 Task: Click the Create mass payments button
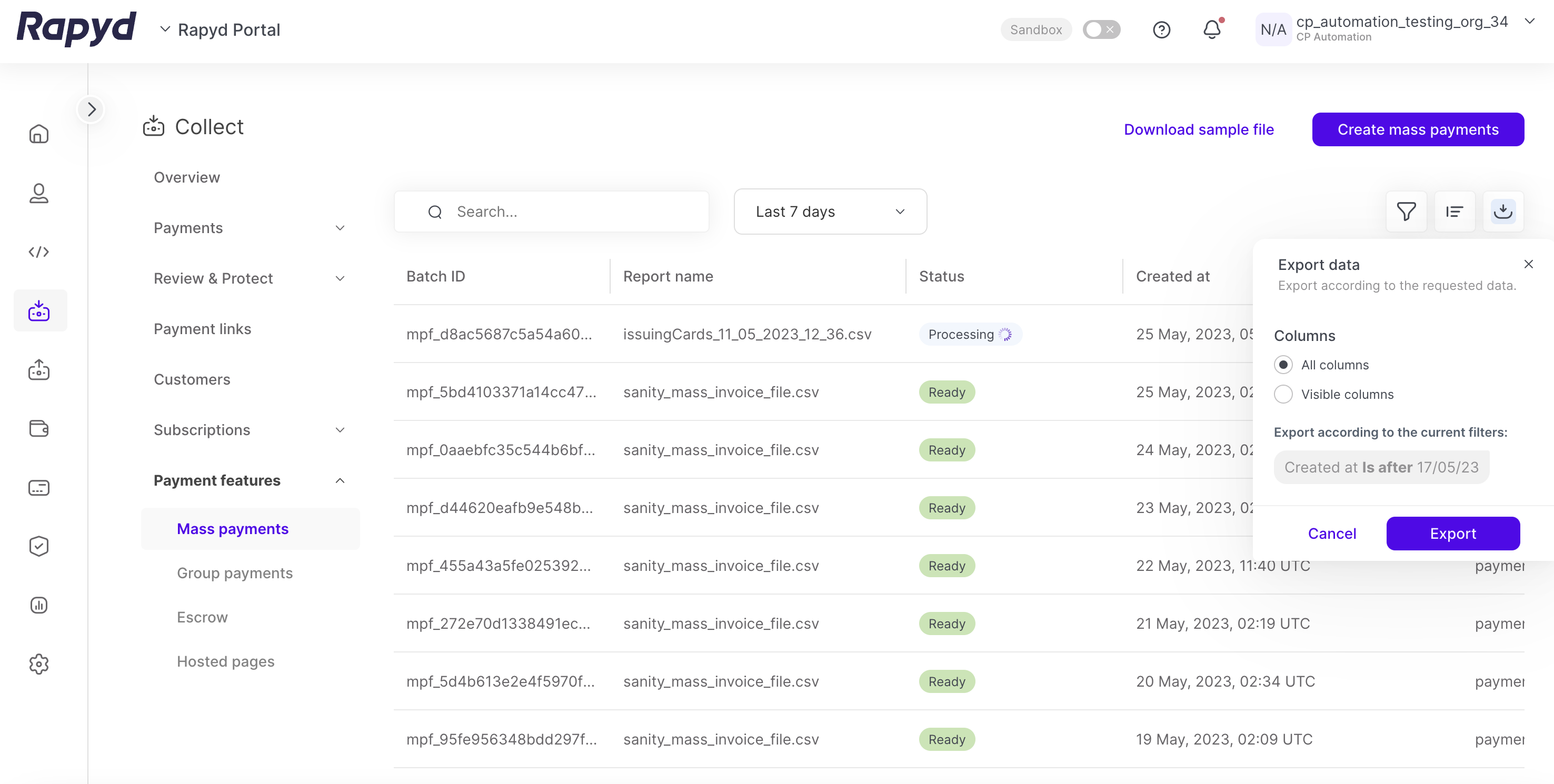(1417, 129)
